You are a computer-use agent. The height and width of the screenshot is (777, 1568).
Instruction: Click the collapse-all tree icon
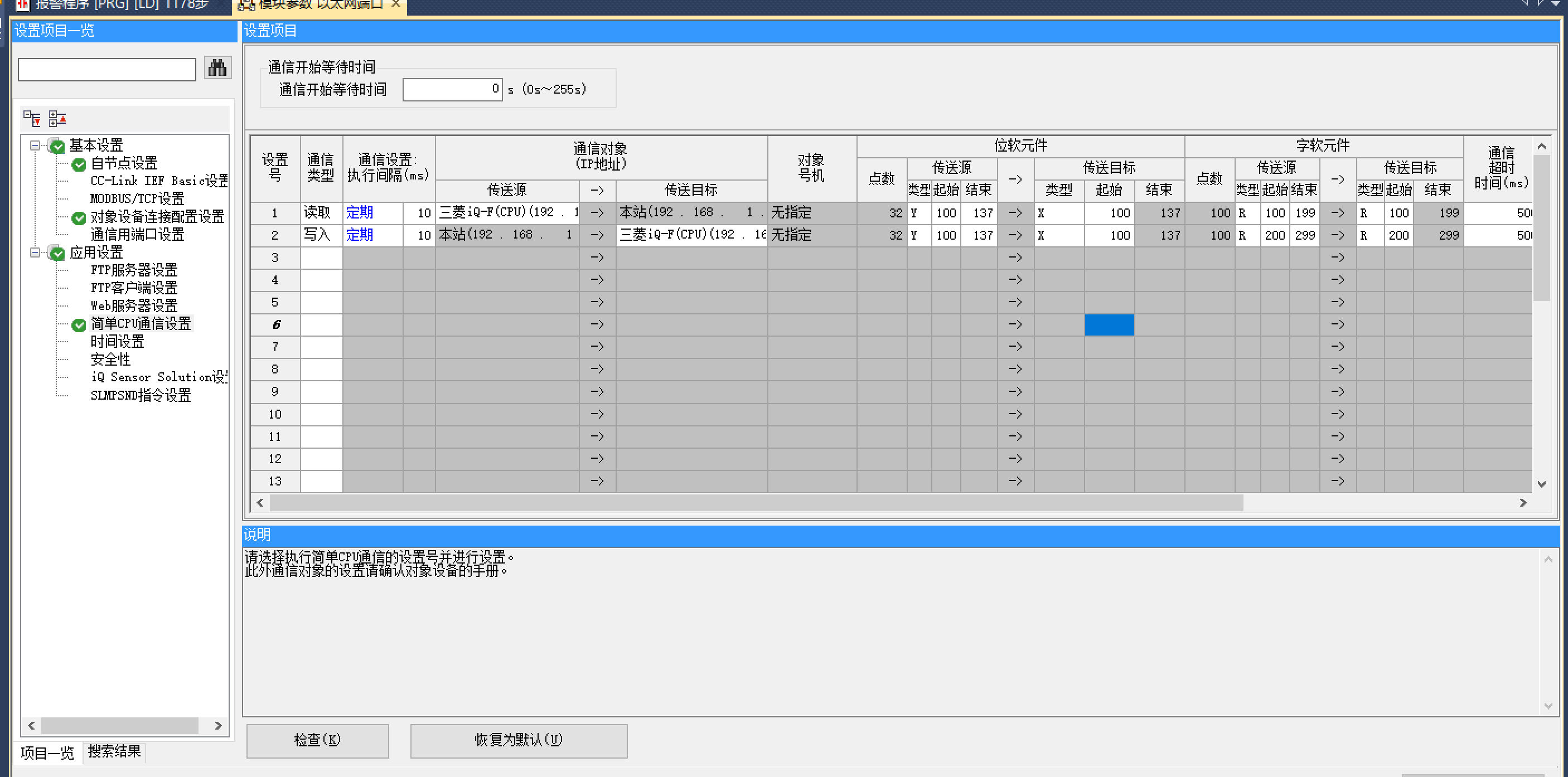(57, 119)
